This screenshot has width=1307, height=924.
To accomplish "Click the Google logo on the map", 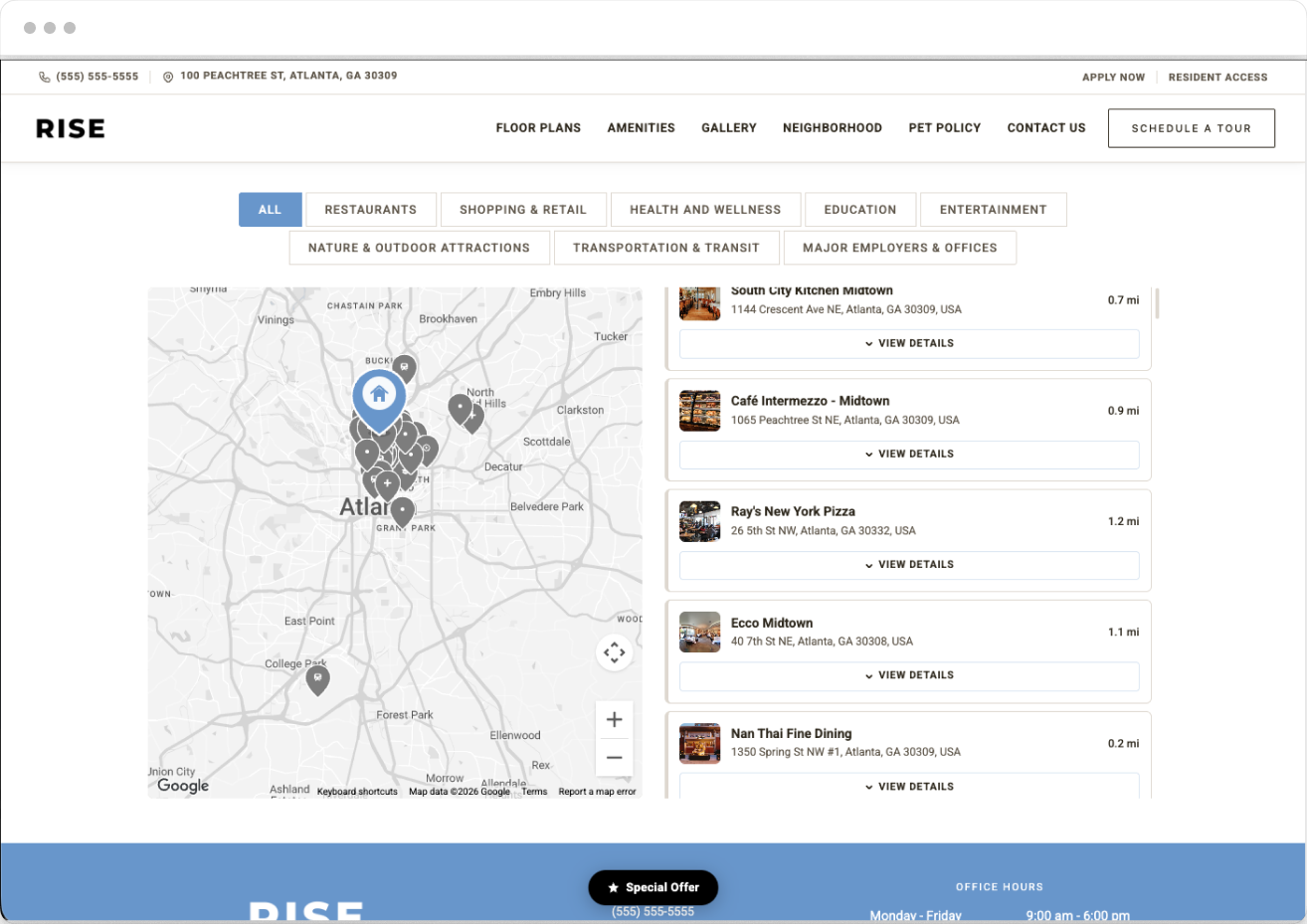I will tap(183, 786).
